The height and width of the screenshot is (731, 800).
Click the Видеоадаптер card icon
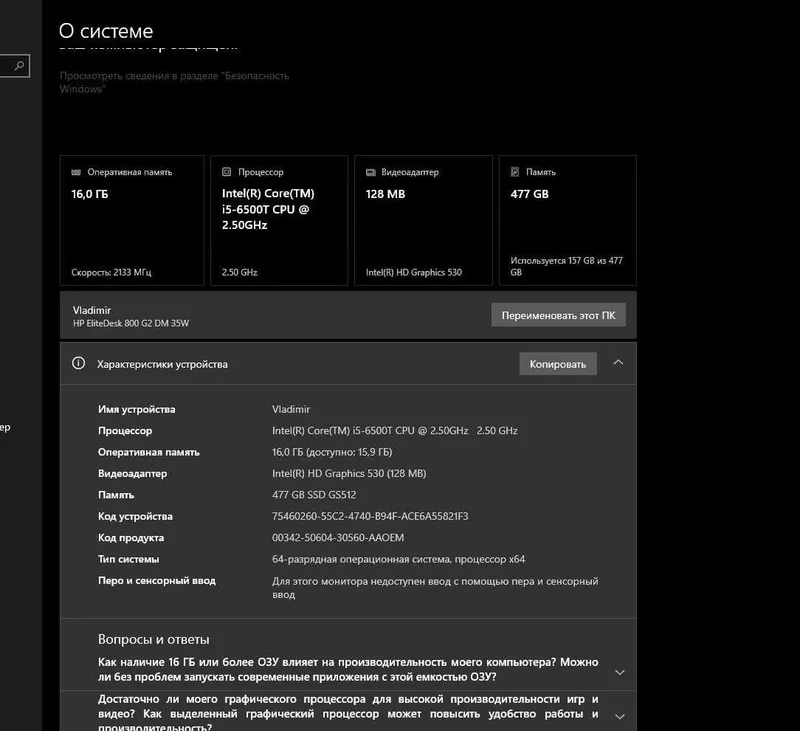tap(371, 172)
